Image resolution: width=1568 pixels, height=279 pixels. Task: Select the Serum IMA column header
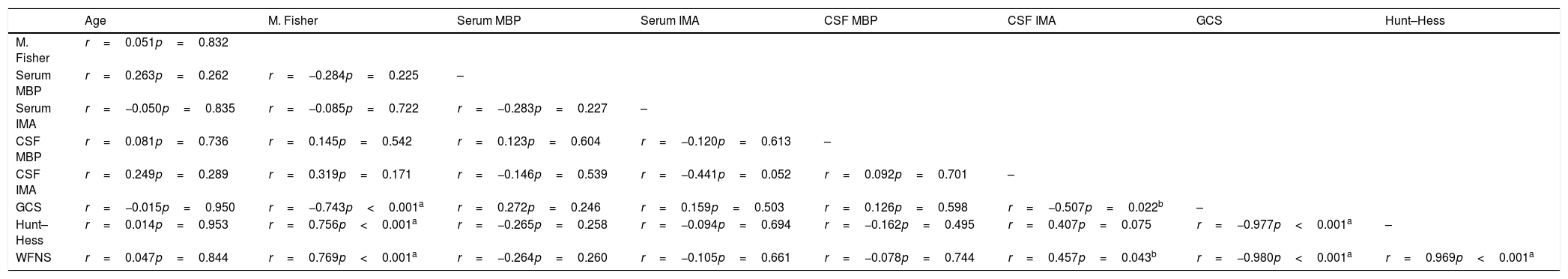[x=670, y=21]
